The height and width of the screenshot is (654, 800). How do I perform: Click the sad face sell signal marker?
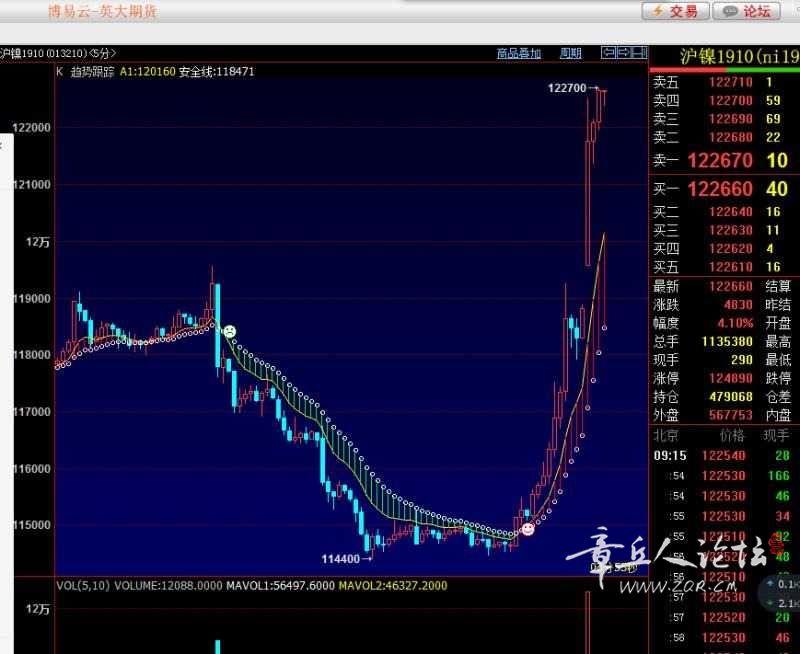pos(230,331)
